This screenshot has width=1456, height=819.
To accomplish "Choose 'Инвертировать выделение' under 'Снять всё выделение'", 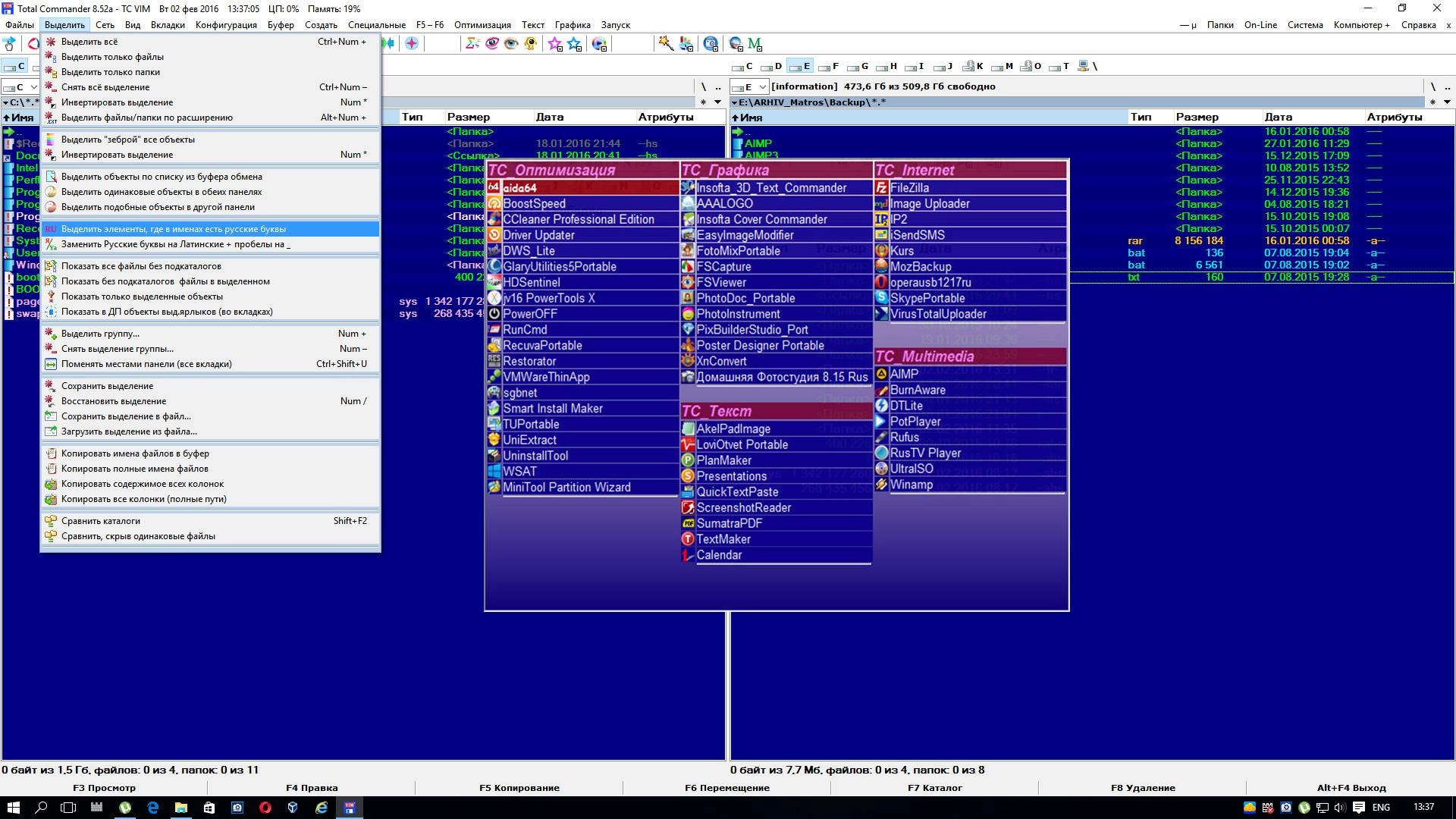I will pos(210,102).
